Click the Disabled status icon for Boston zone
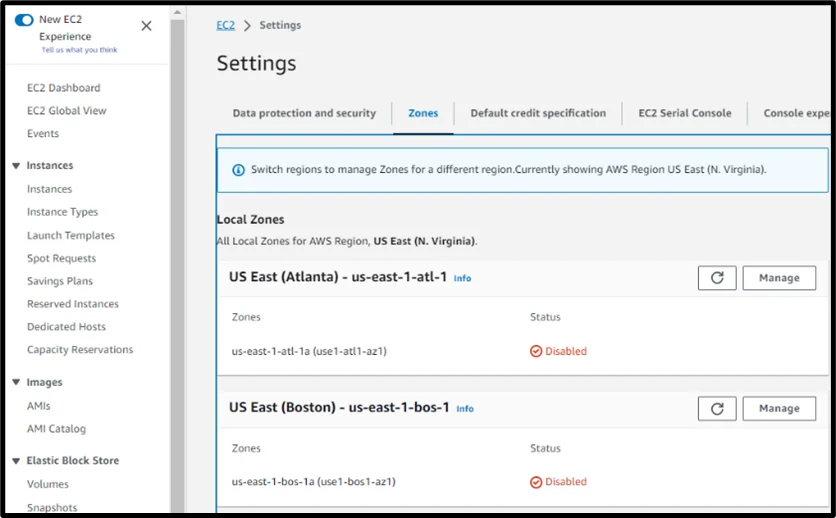This screenshot has height=518, width=836. click(536, 481)
